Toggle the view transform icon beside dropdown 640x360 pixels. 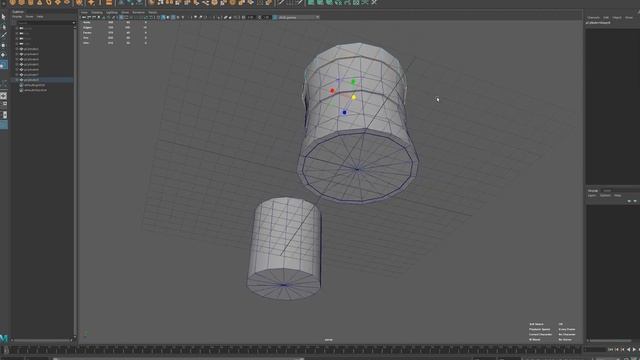pyautogui.click(x=274, y=18)
